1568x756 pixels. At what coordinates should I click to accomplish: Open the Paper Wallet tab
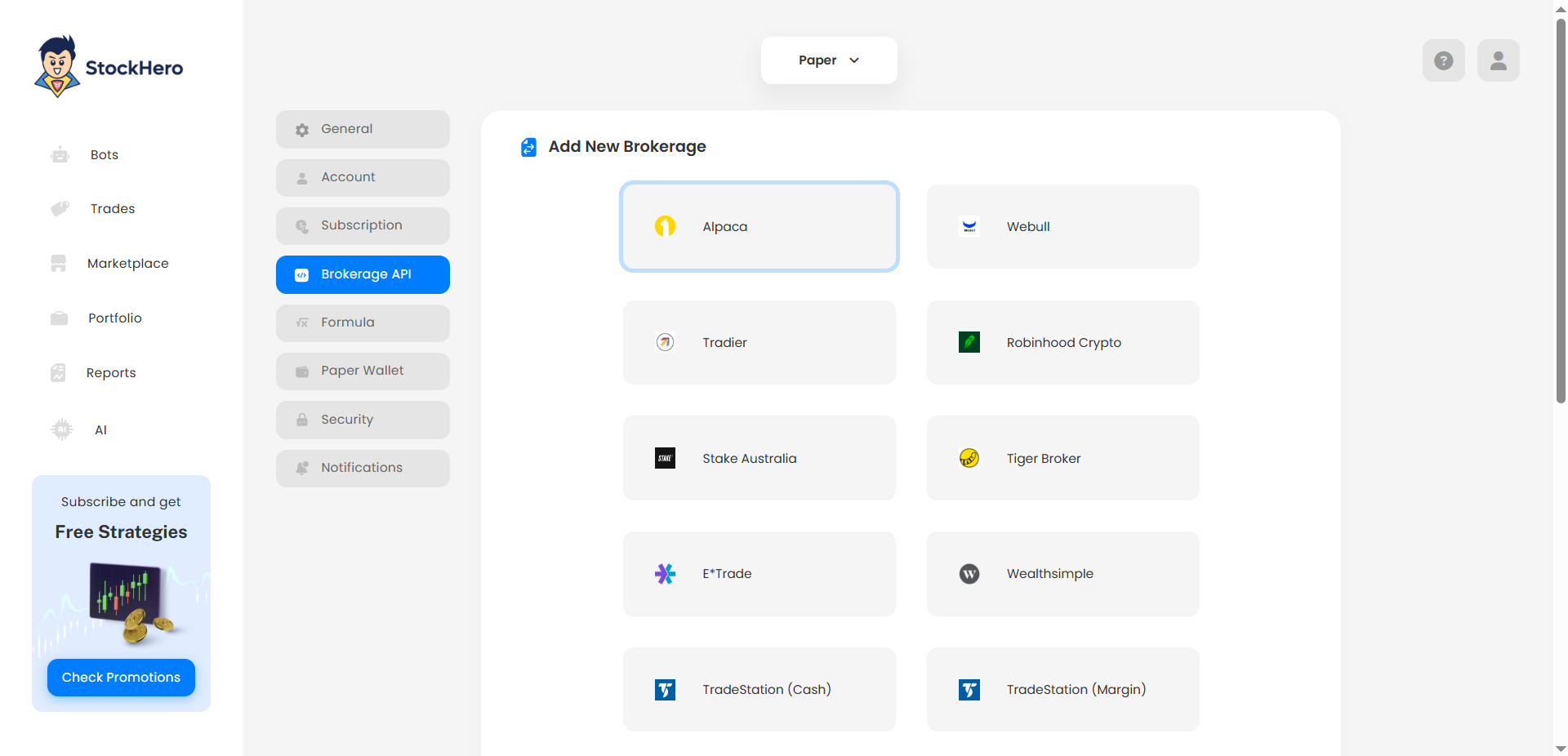coord(363,371)
